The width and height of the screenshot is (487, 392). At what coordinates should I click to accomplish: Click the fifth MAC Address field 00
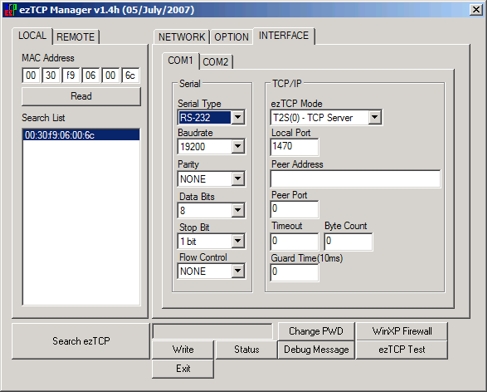[x=110, y=75]
